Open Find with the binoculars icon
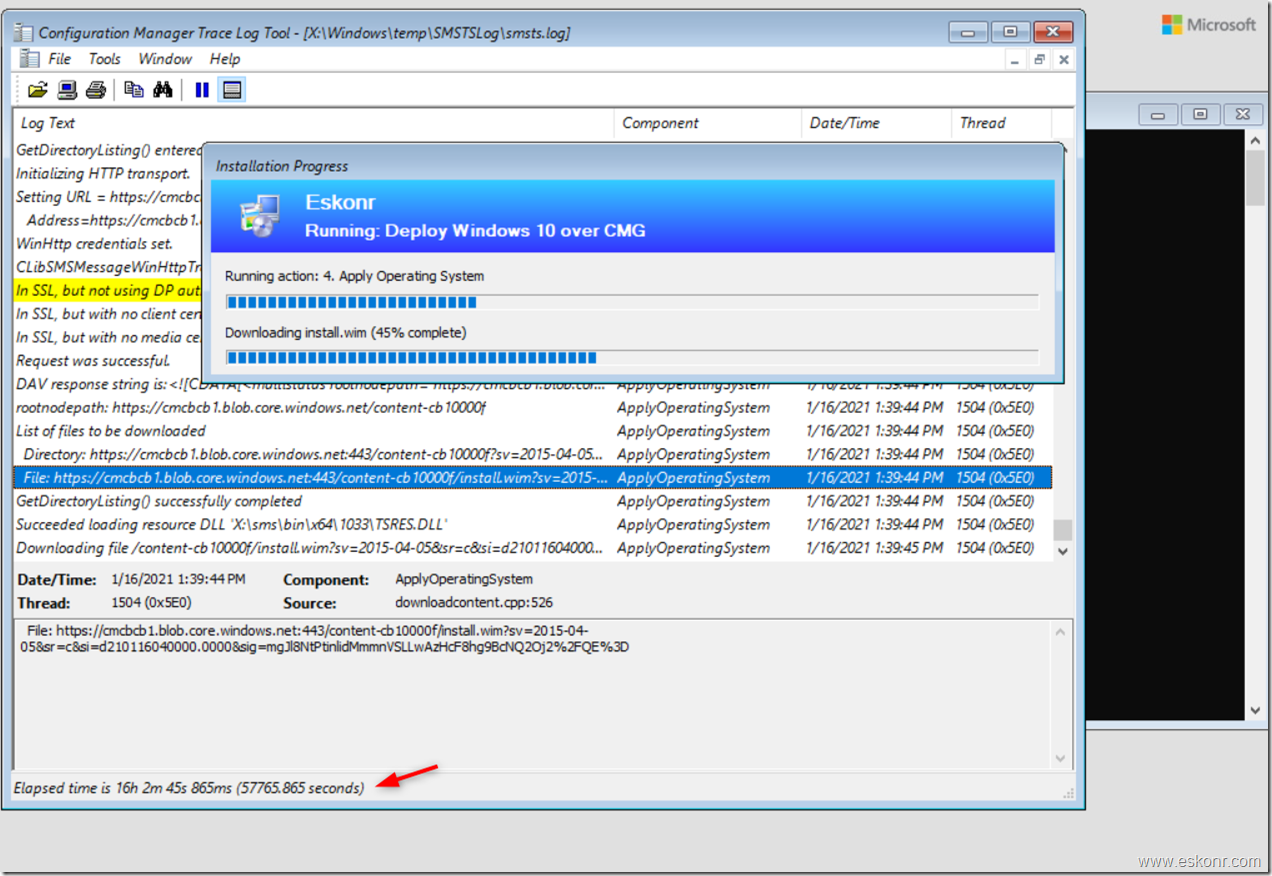1272x876 pixels. tap(163, 89)
